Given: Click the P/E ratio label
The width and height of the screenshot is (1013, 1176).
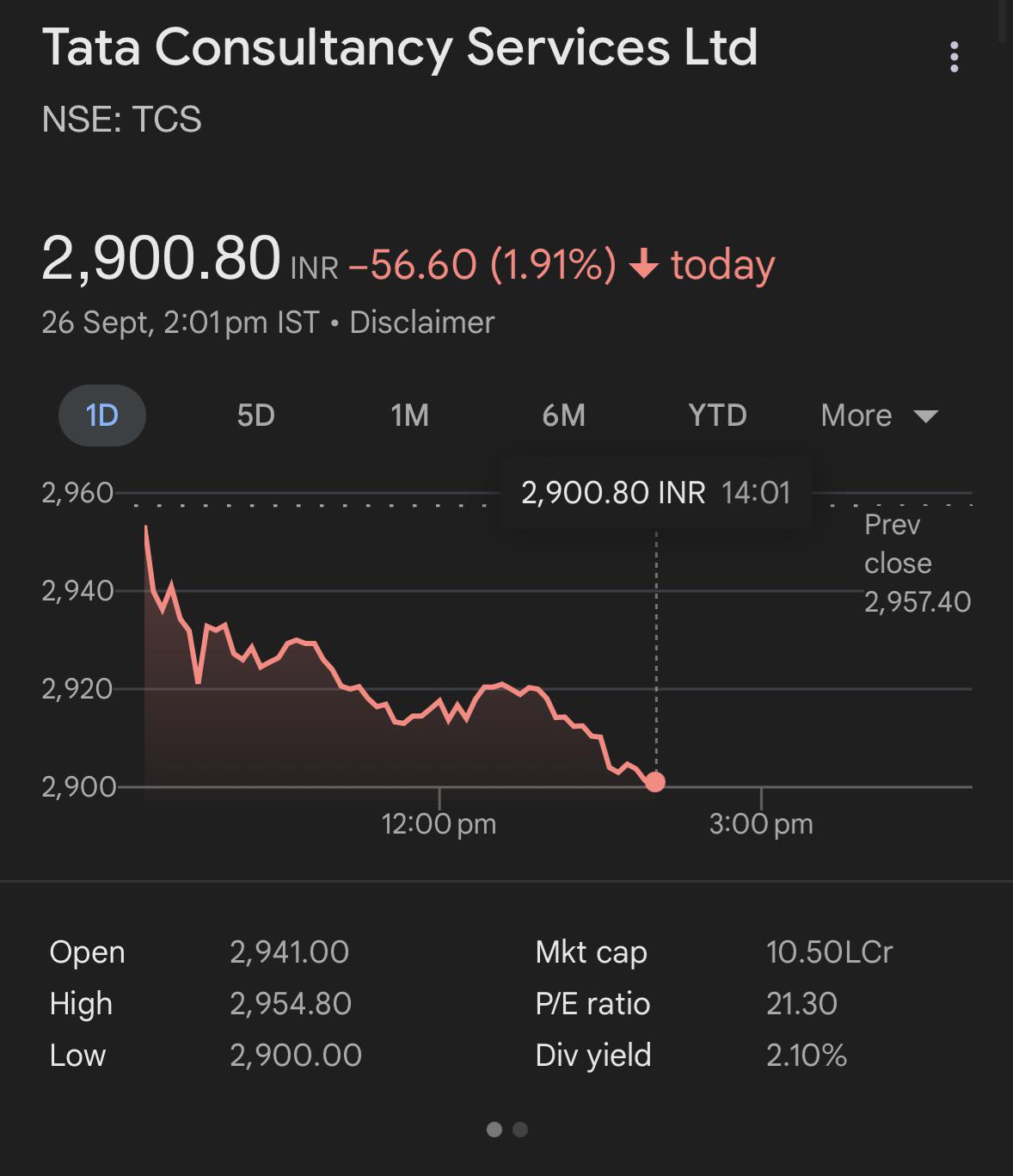Looking at the screenshot, I should [592, 1004].
